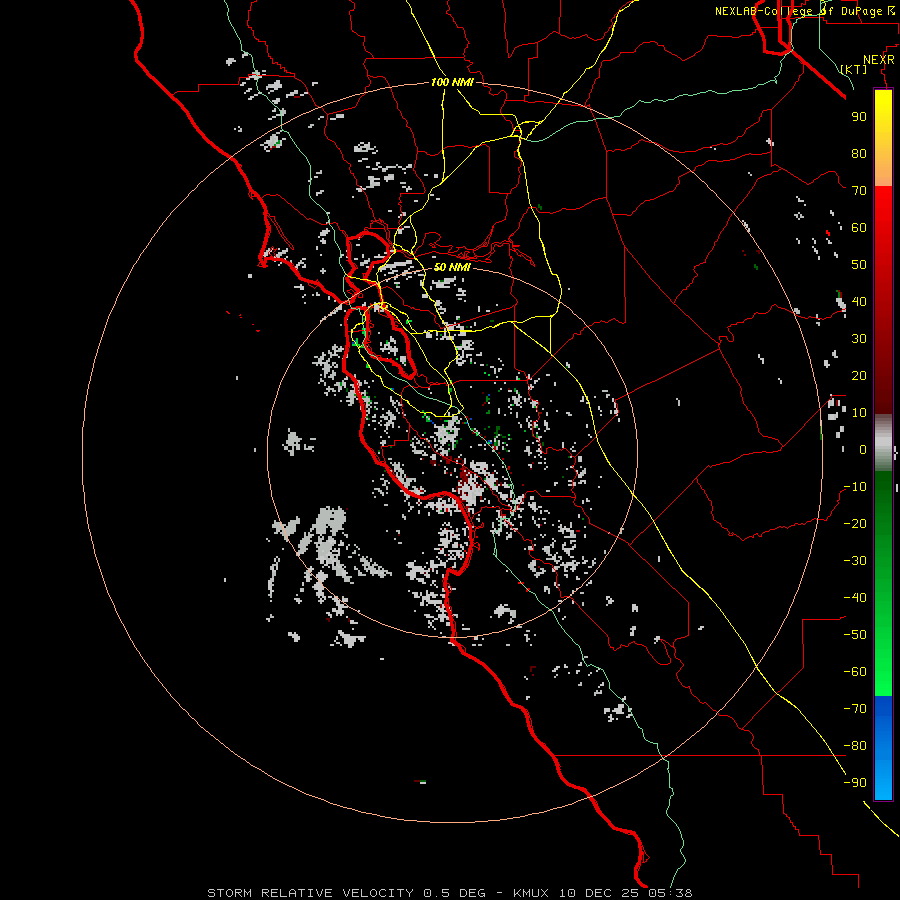Click the -50 value on the velocity scale

click(855, 635)
